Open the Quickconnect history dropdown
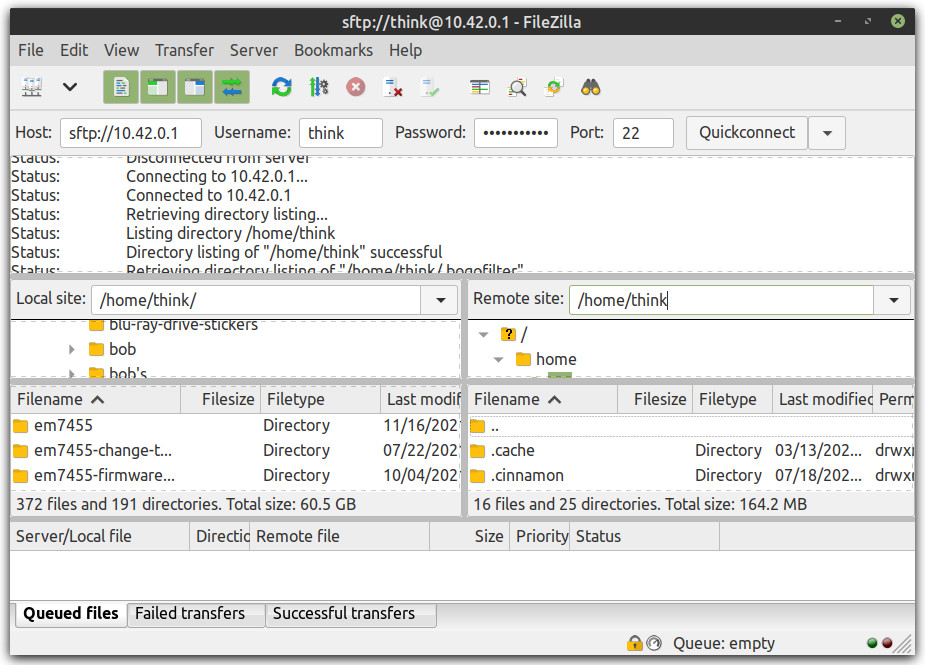The height and width of the screenshot is (665, 925). pyautogui.click(x=827, y=133)
